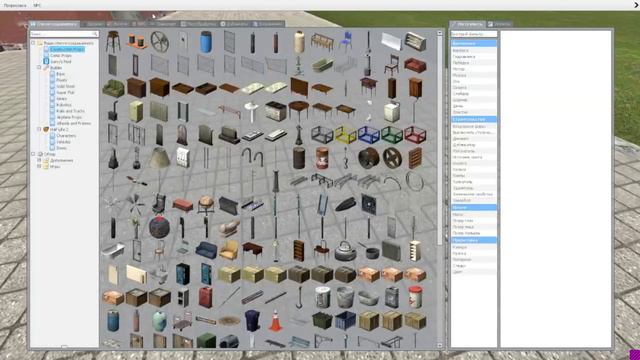Image resolution: width=640 pixels, height=360 pixels.
Task: Click prop grid scrollbar up arrow
Action: [440, 33]
